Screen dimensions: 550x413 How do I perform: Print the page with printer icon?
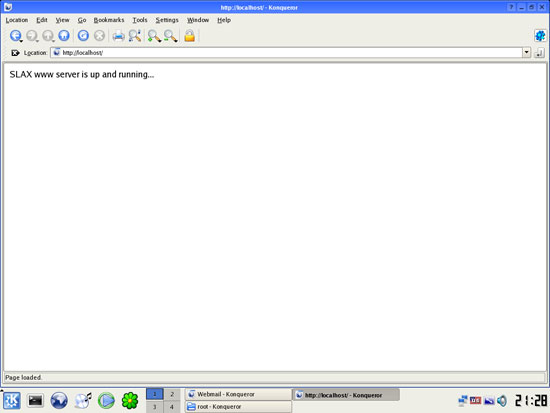click(x=118, y=35)
